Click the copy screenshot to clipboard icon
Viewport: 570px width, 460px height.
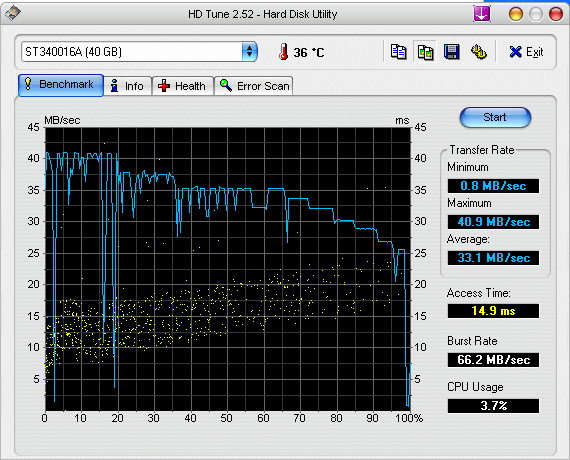pyautogui.click(x=425, y=52)
